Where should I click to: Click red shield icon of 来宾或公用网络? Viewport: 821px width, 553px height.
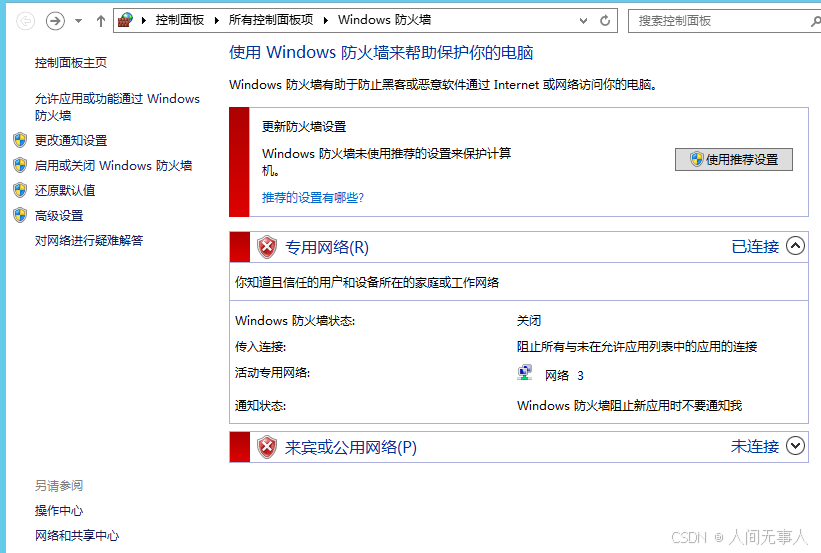click(x=267, y=447)
